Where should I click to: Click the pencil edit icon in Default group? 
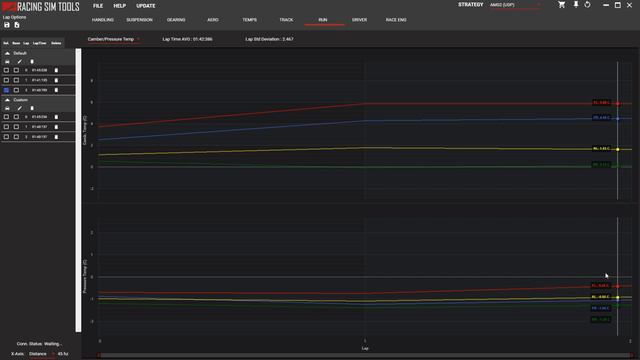(19, 62)
